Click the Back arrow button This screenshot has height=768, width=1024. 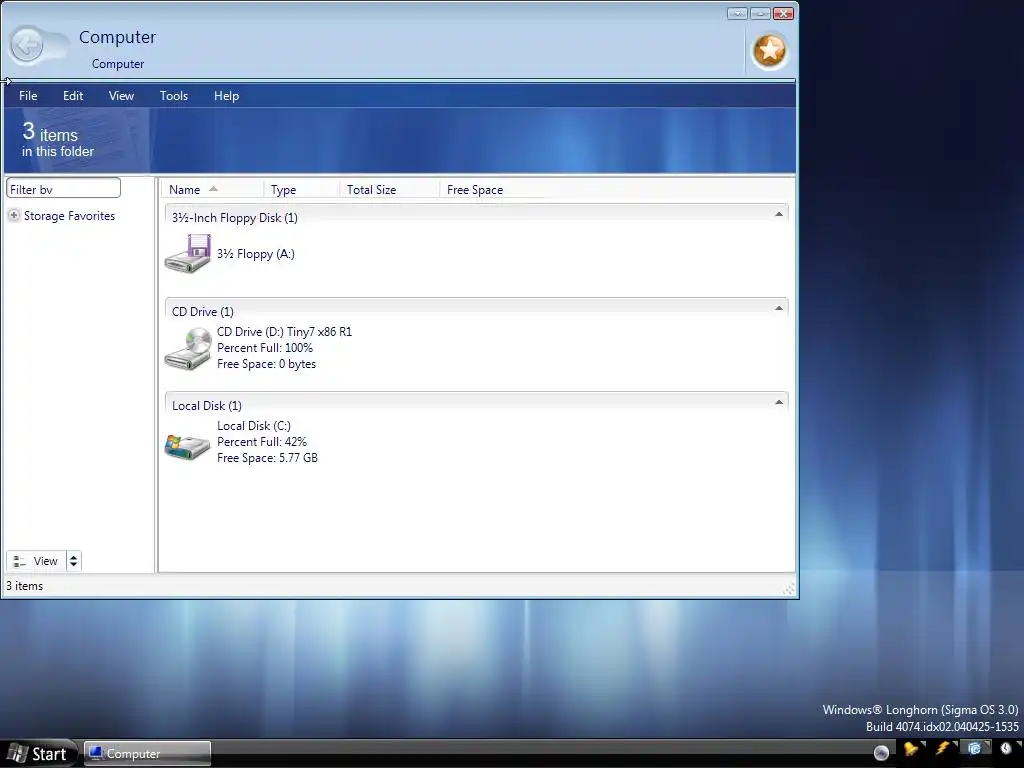[27, 45]
